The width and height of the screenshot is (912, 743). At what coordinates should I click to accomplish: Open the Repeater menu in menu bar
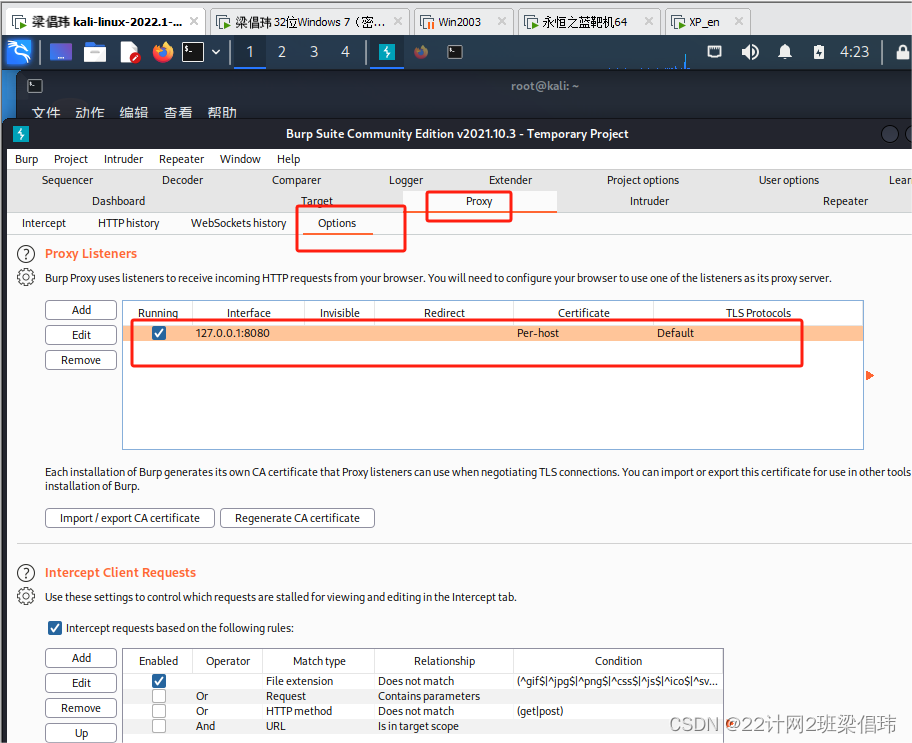(x=181, y=159)
